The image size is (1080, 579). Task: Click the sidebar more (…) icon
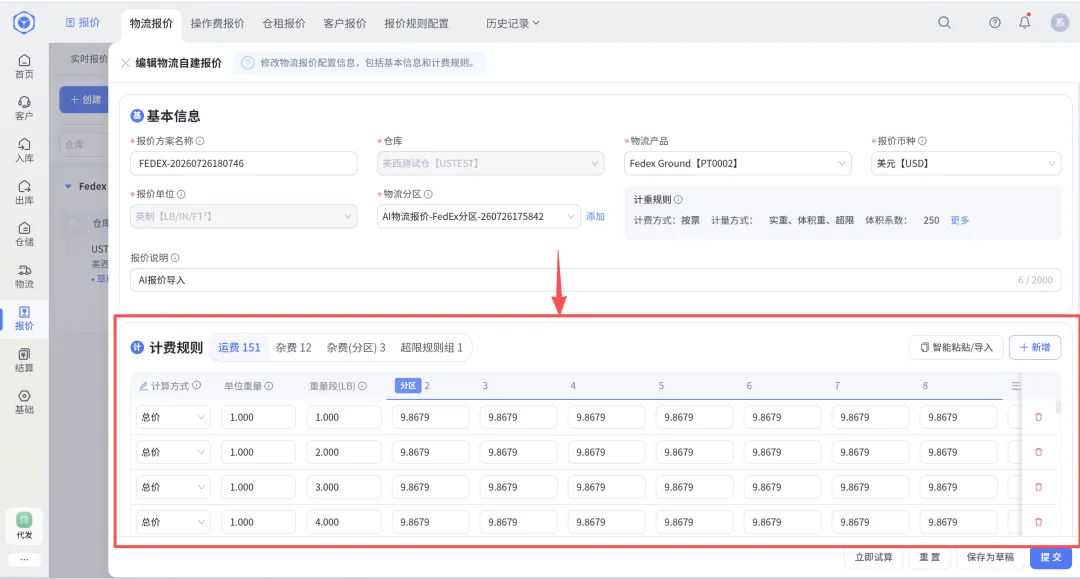tap(24, 560)
